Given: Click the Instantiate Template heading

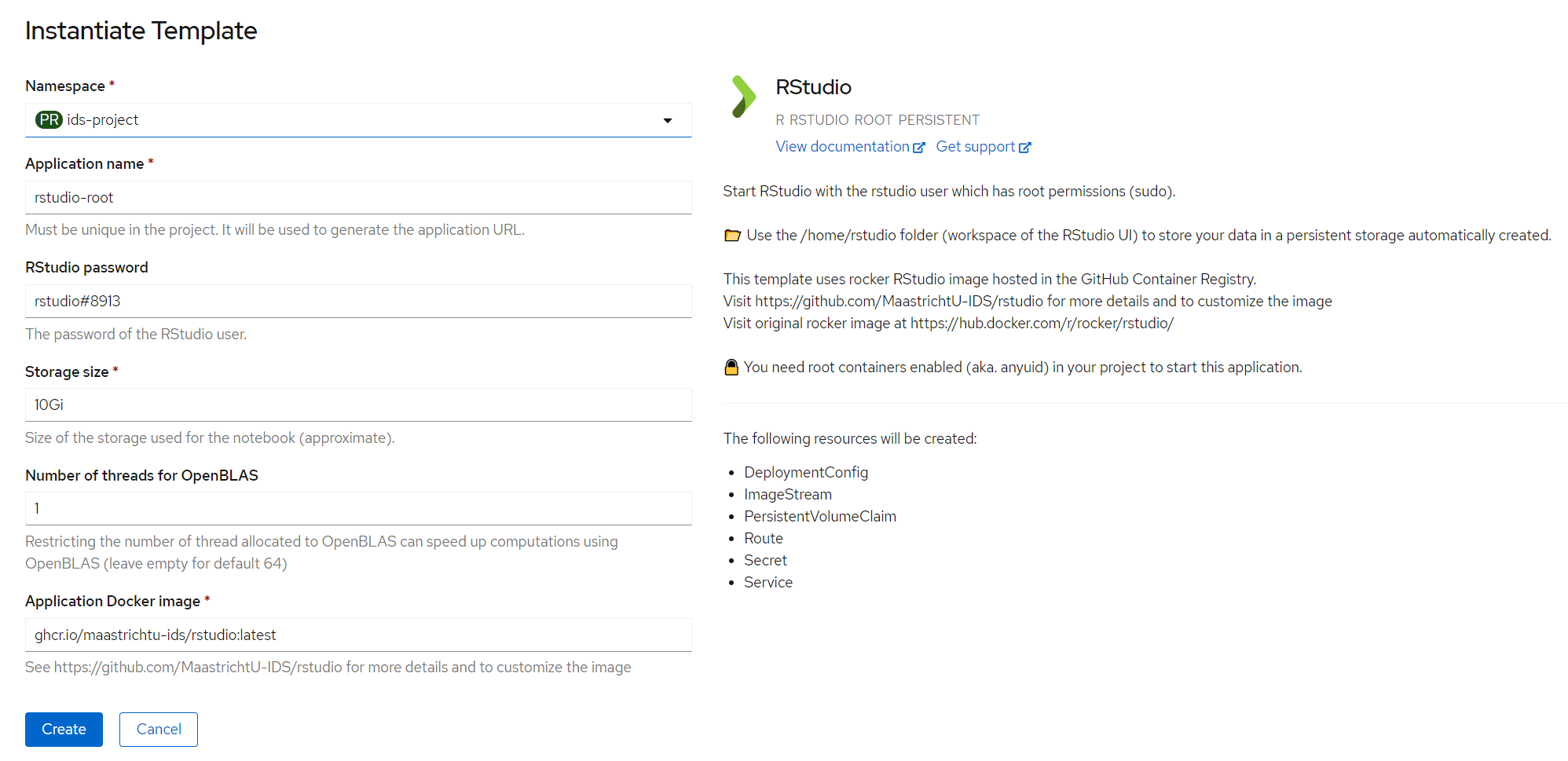Looking at the screenshot, I should pyautogui.click(x=141, y=31).
